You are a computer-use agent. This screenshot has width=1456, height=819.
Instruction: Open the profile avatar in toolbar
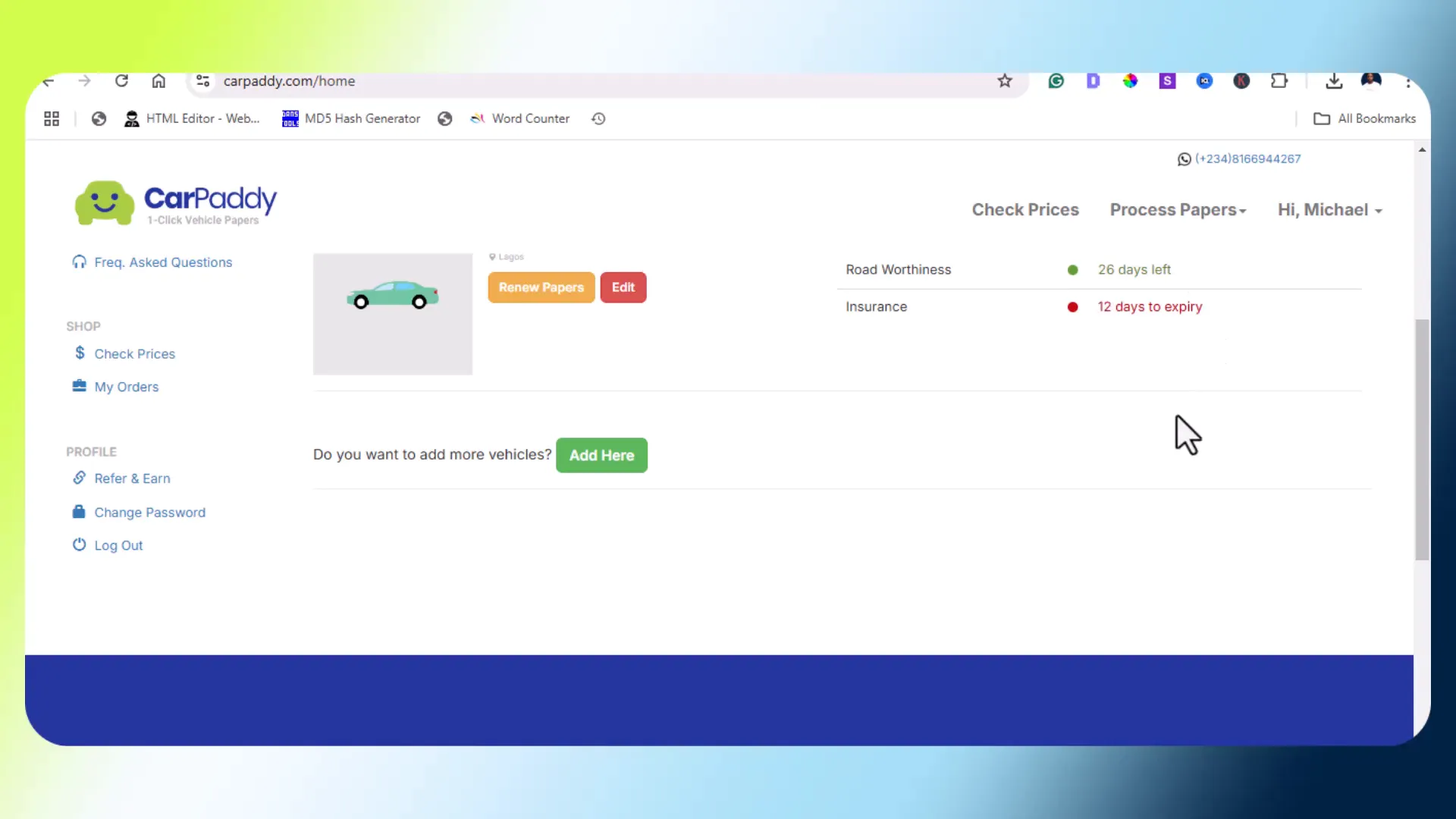pyautogui.click(x=1371, y=81)
